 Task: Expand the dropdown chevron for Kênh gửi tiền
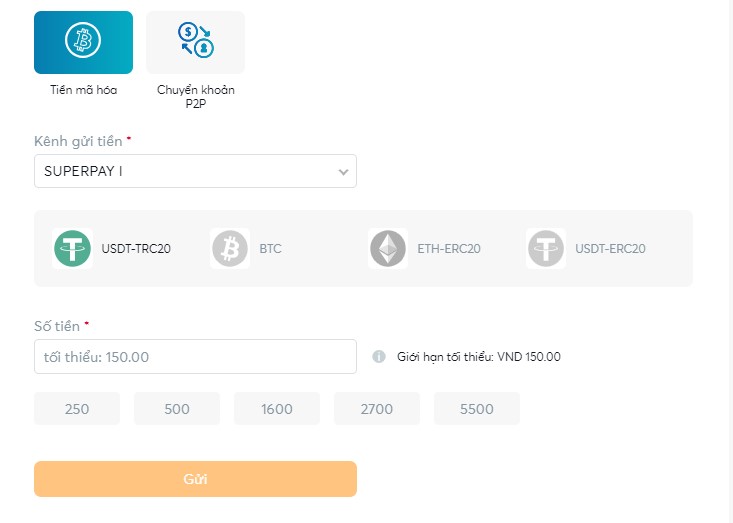[x=343, y=172]
